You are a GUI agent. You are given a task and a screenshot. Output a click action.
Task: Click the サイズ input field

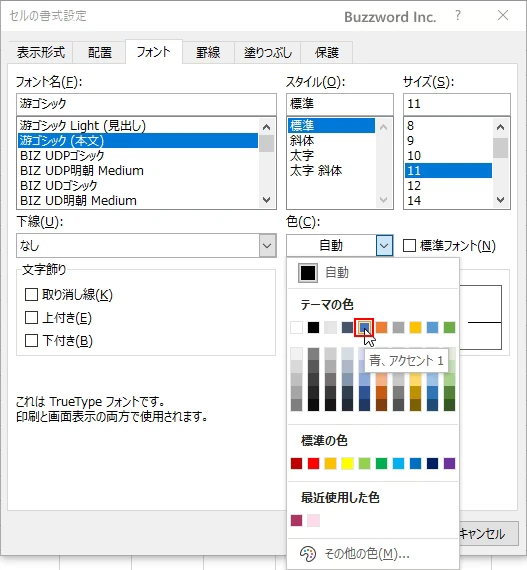coord(457,104)
